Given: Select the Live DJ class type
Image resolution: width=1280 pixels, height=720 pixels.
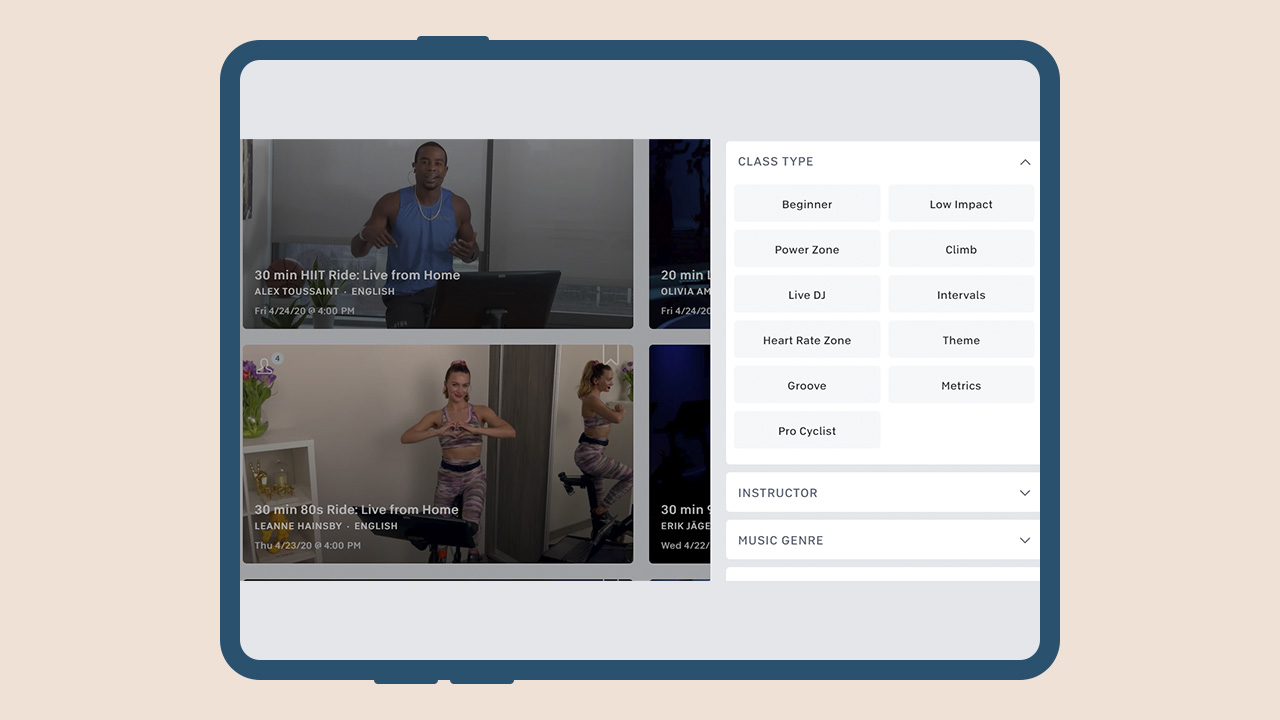Looking at the screenshot, I should pyautogui.click(x=807, y=295).
